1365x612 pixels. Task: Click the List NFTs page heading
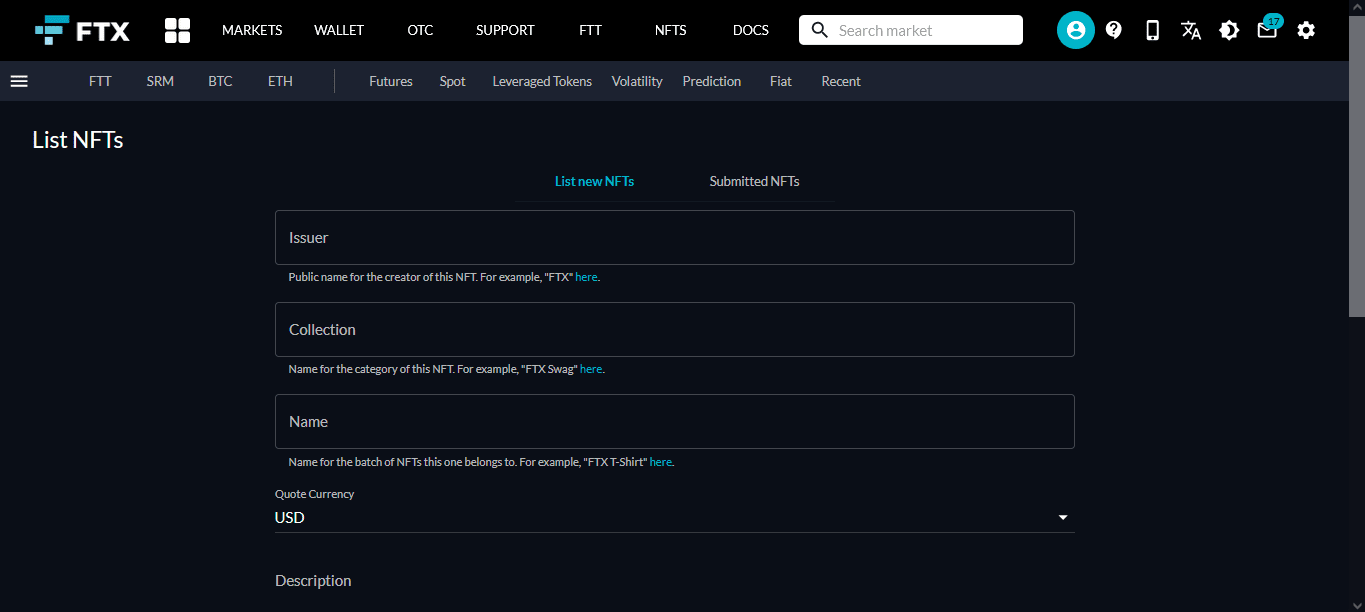78,140
